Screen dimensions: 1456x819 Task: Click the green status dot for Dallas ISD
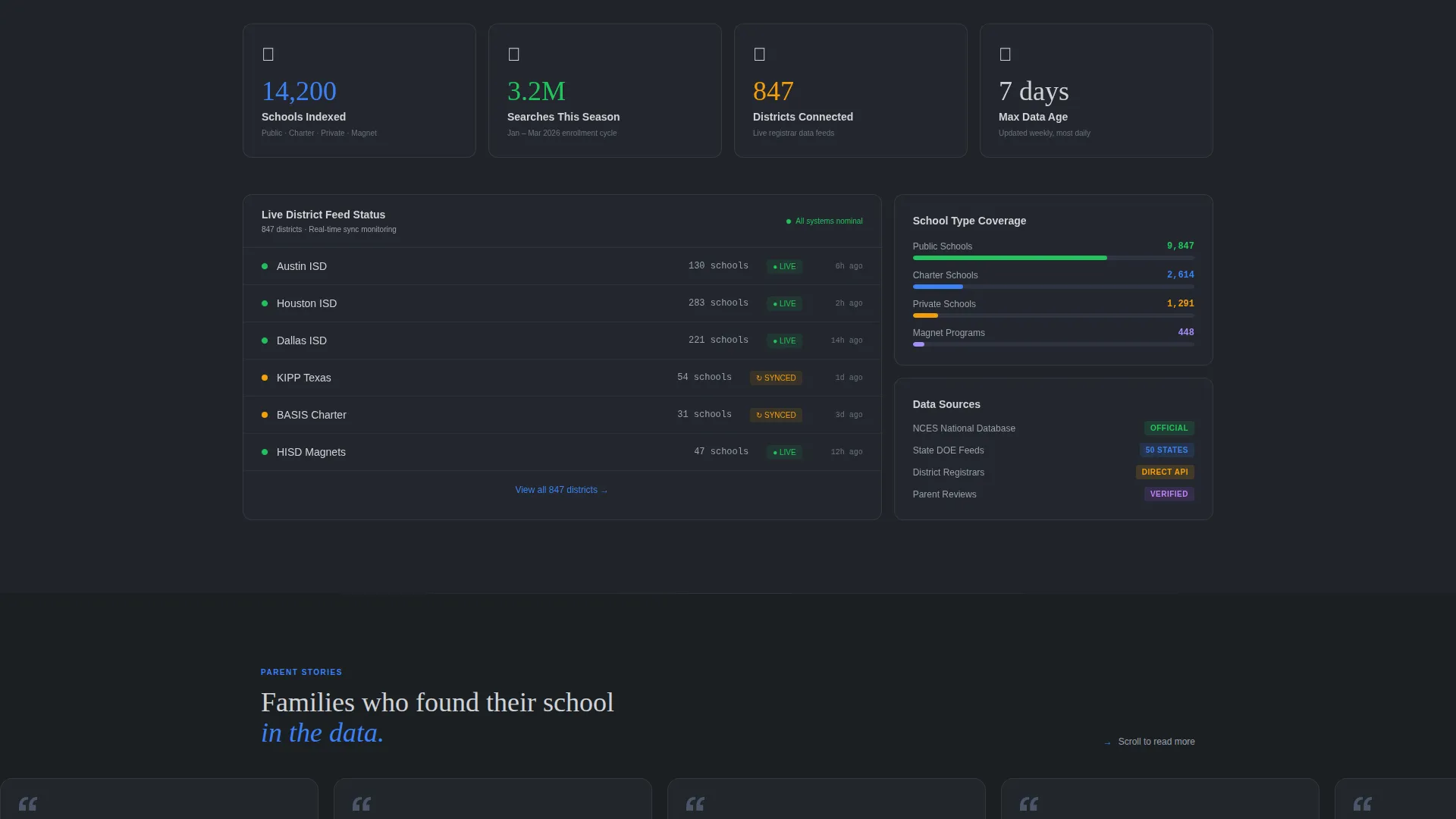(265, 340)
